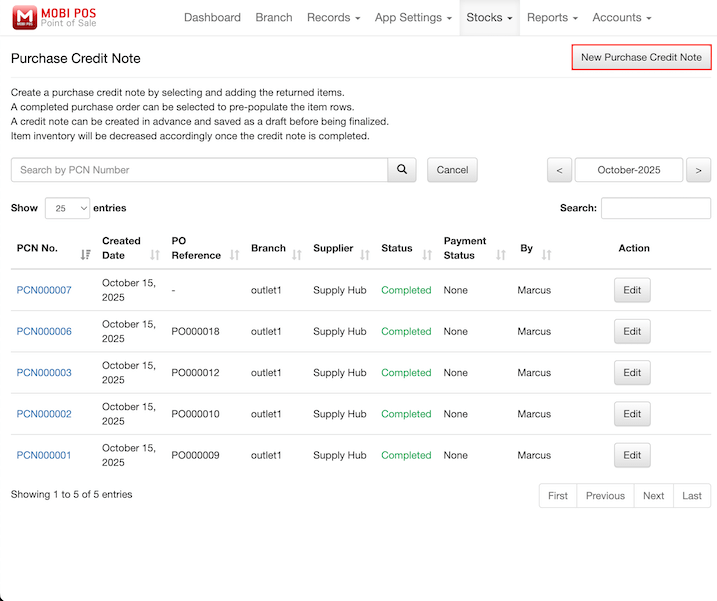Expand the Stocks menu

pos(489,17)
